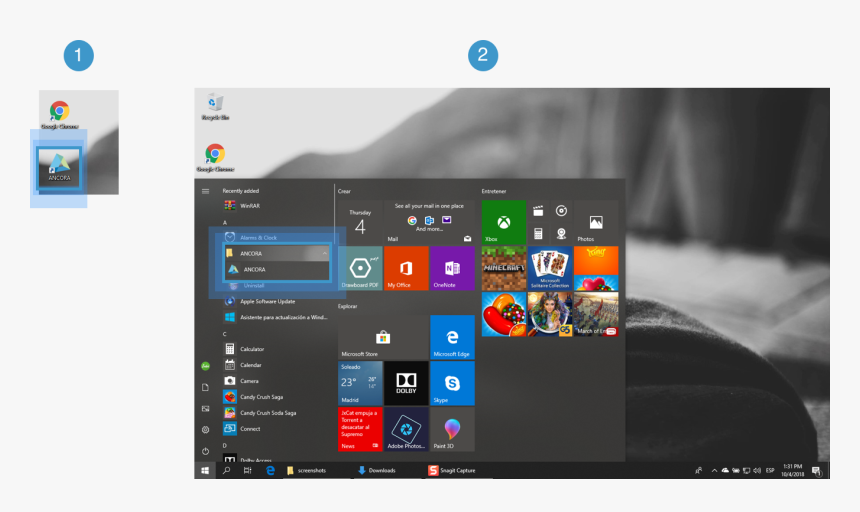Open the Xbox tile
The height and width of the screenshot is (512, 860).
[503, 222]
